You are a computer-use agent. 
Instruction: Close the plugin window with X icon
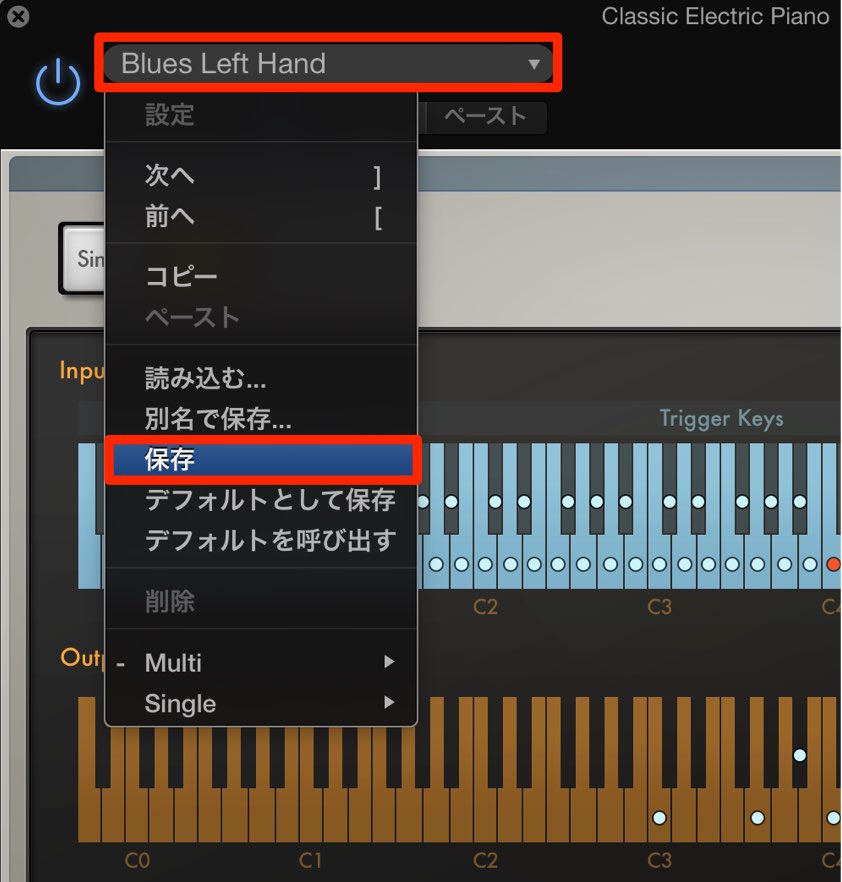[x=18, y=16]
